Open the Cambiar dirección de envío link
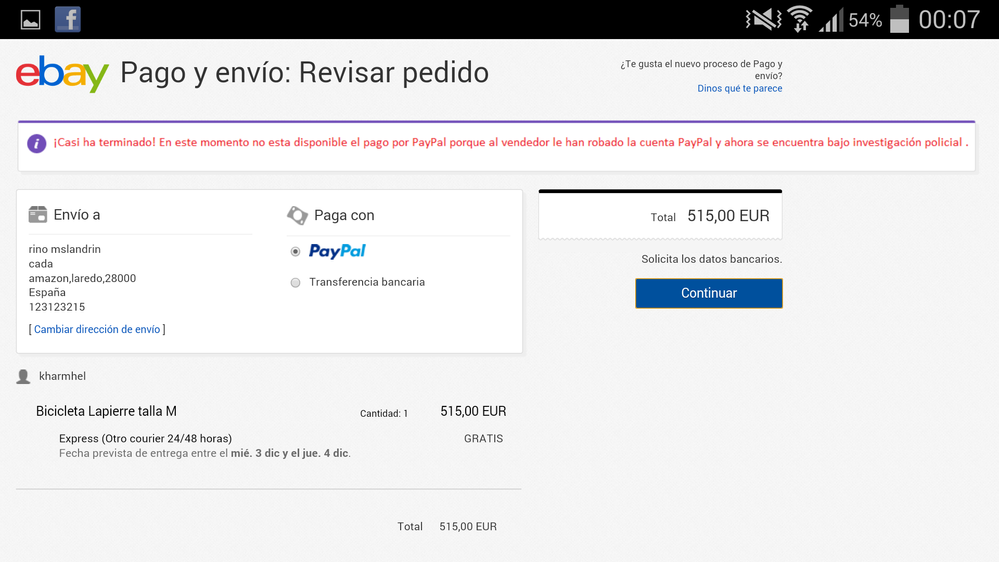 point(97,329)
